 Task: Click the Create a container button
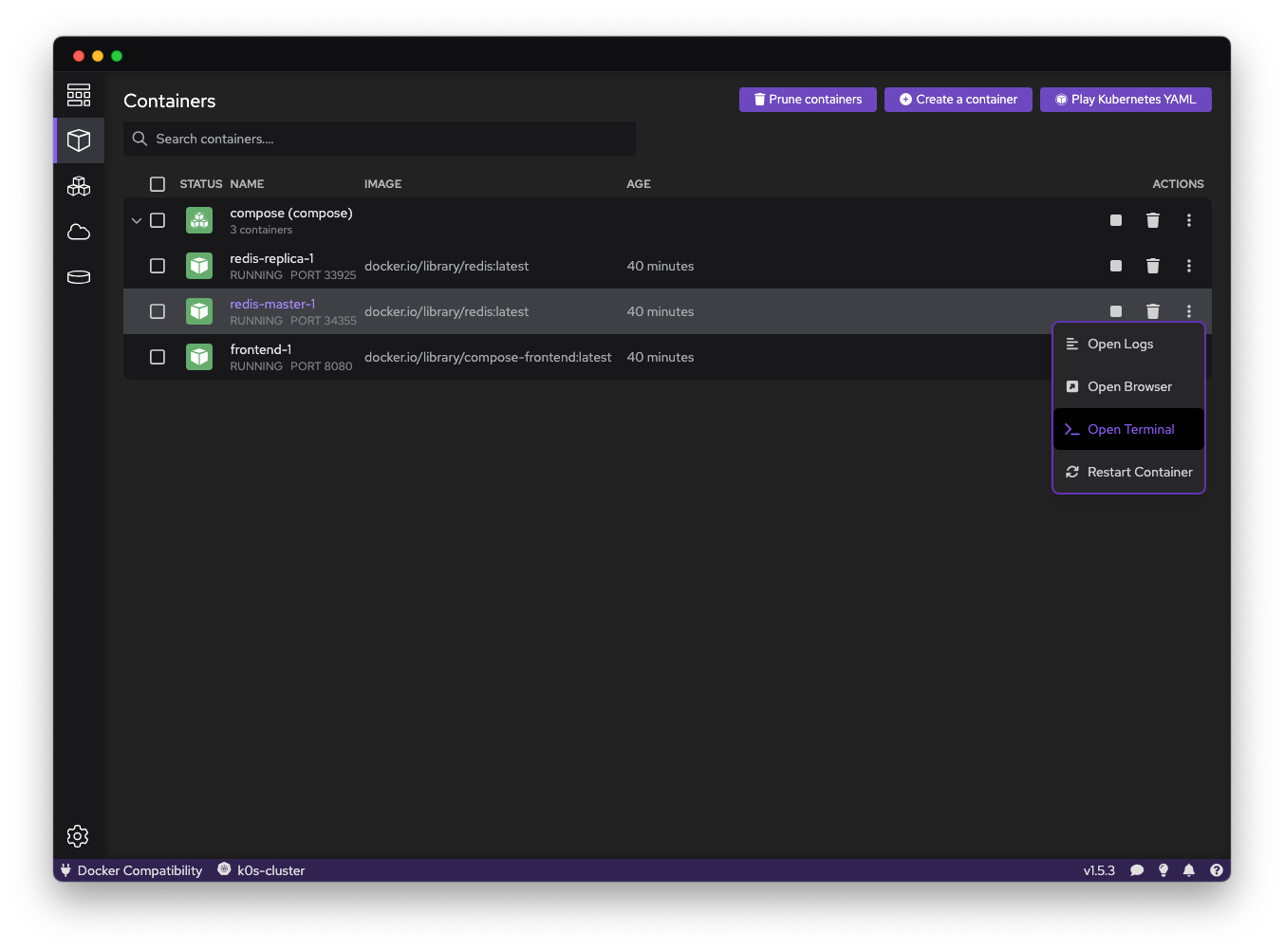point(958,100)
